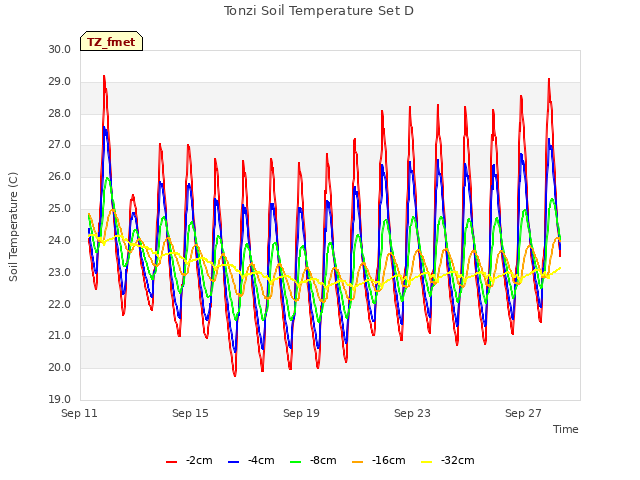Image resolution: width=640 pixels, height=480 pixels.
Task: Click the orange -16cm legend swatch
Action: [358, 462]
